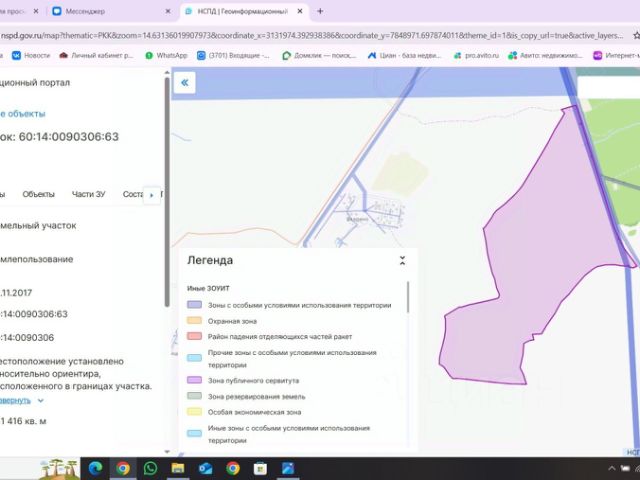Open Outlook mail from the taskbar

[205, 468]
